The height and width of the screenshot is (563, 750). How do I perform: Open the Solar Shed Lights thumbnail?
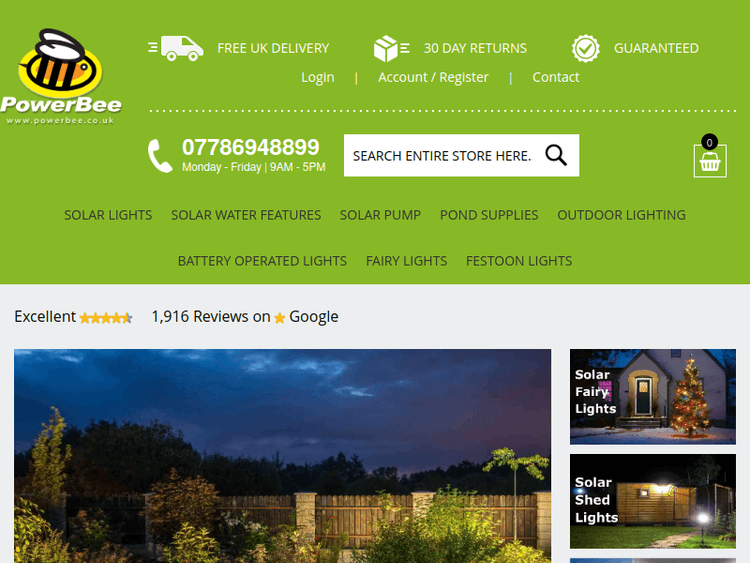click(x=653, y=501)
